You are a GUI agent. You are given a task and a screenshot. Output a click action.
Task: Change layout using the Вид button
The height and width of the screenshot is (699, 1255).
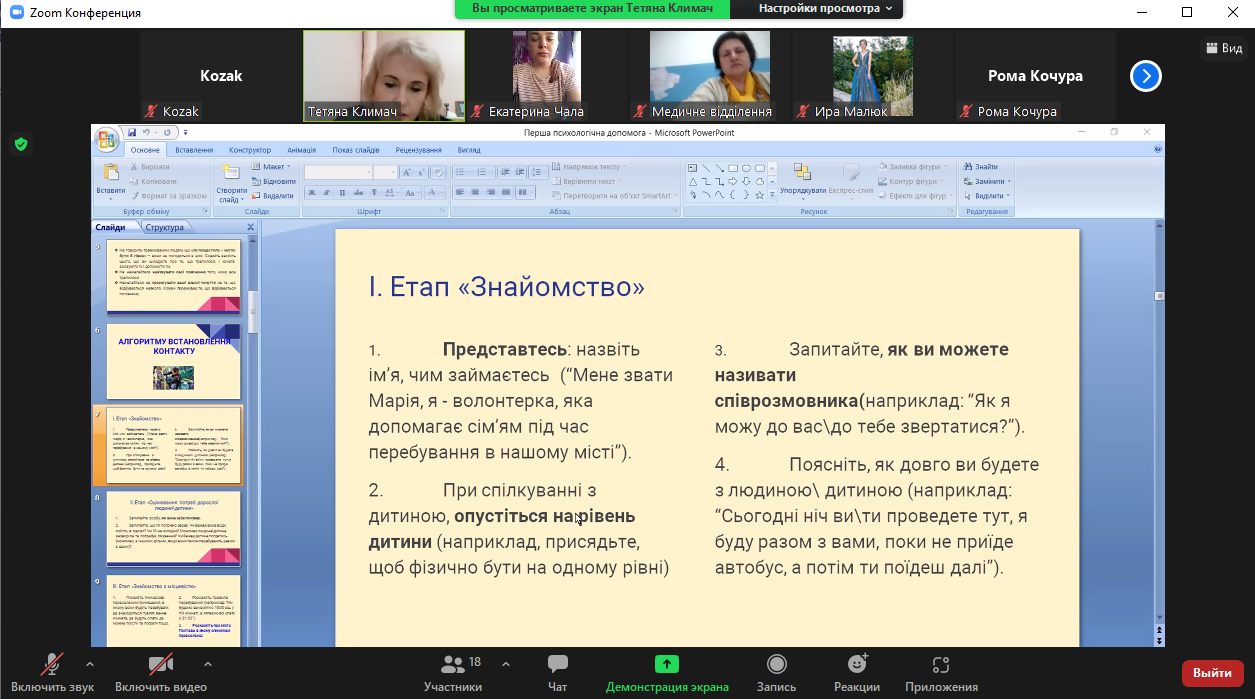pyautogui.click(x=1223, y=48)
